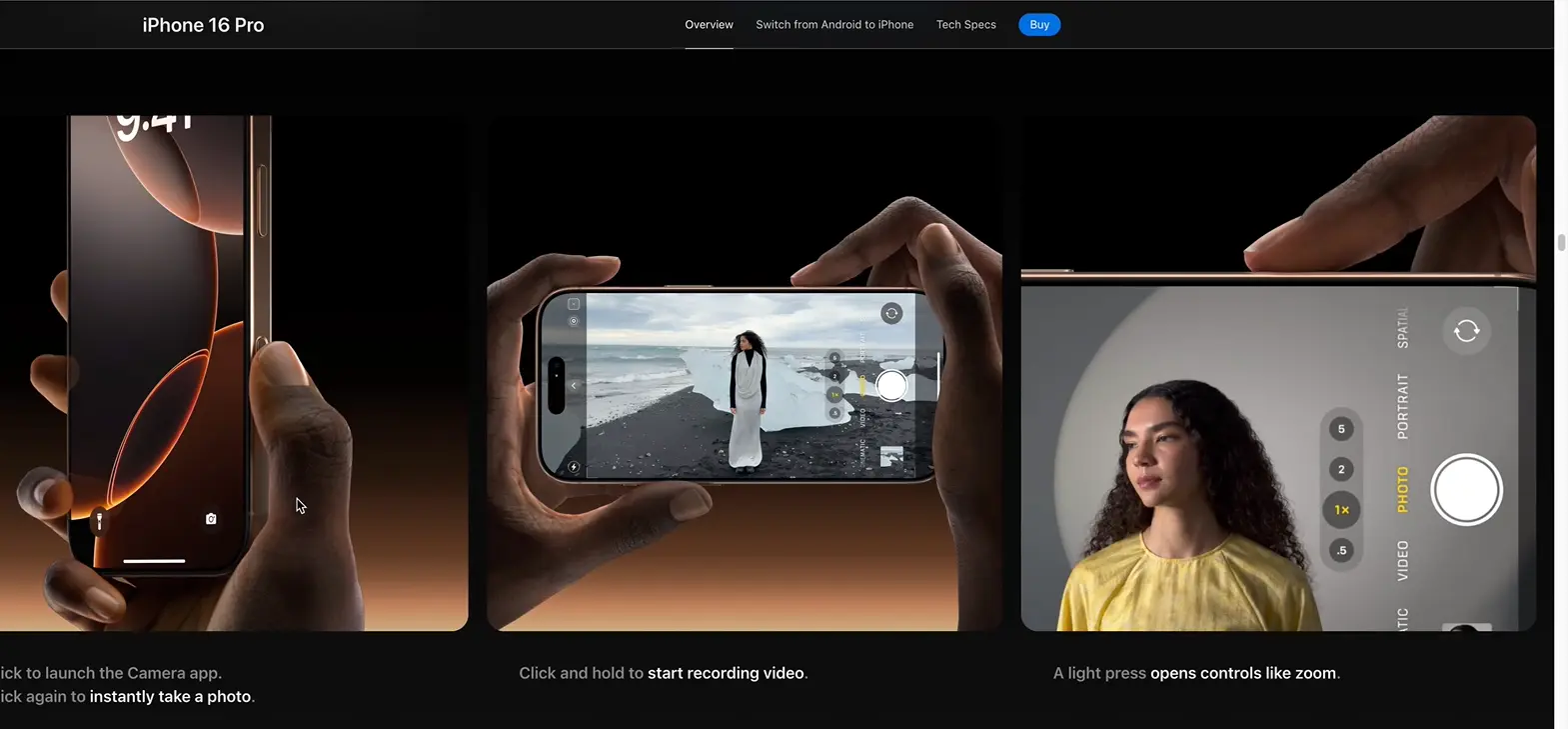Viewport: 1568px width, 729px height.
Task: Click the PORTRAIT mode label
Action: click(x=1402, y=407)
